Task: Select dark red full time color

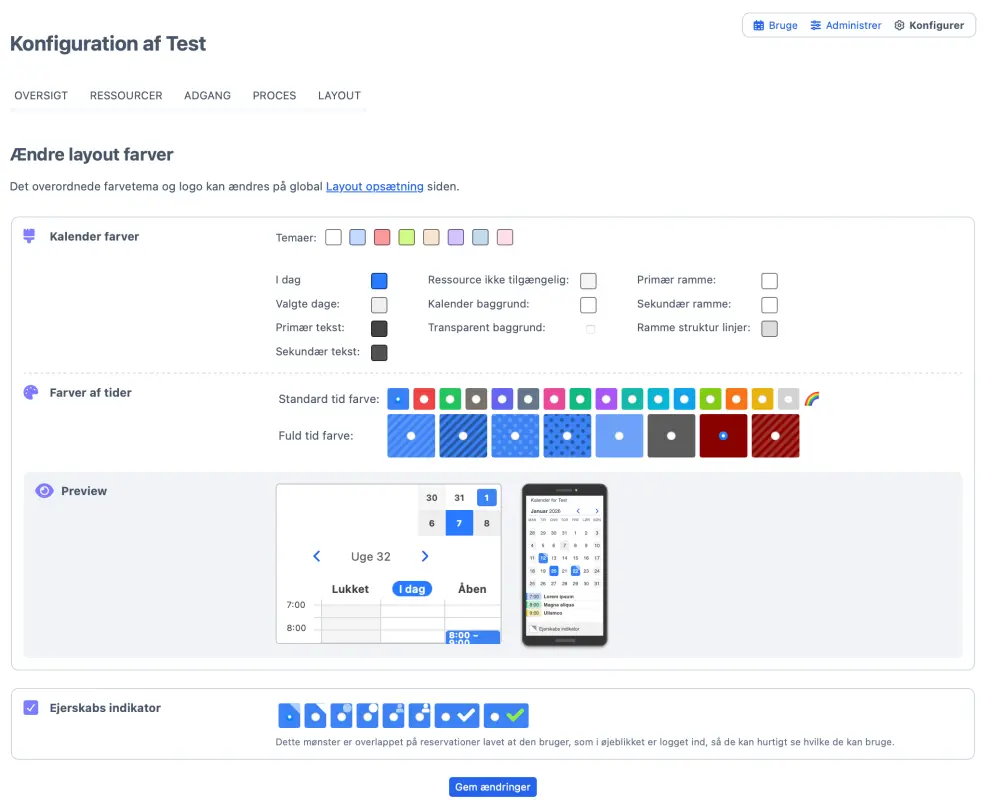Action: (x=723, y=436)
